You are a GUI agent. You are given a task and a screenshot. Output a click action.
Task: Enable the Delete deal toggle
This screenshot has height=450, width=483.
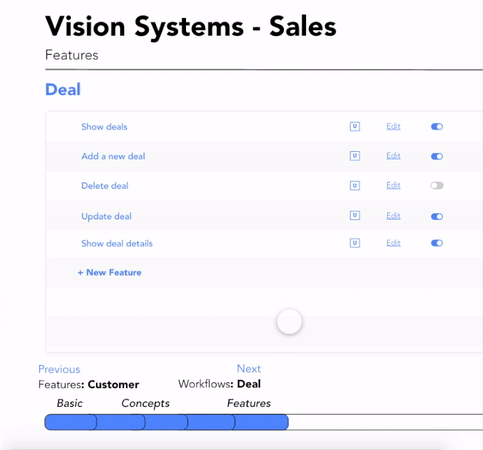(x=437, y=185)
